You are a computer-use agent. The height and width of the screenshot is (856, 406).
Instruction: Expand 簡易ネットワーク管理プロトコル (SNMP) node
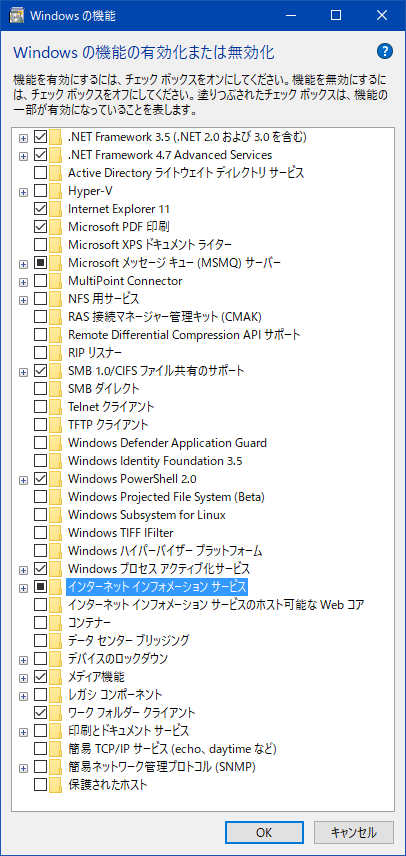tap(23, 769)
